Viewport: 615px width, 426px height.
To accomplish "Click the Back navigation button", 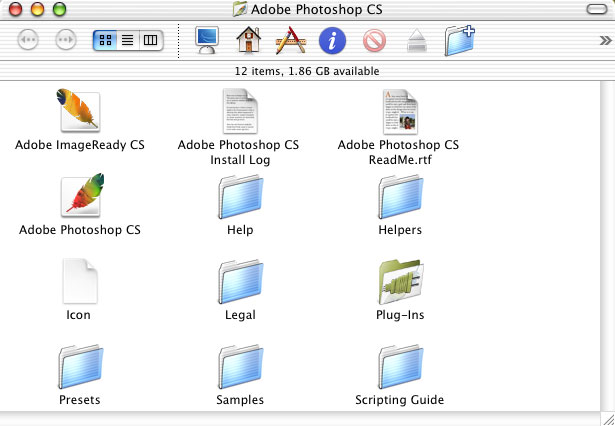I will pos(29,41).
